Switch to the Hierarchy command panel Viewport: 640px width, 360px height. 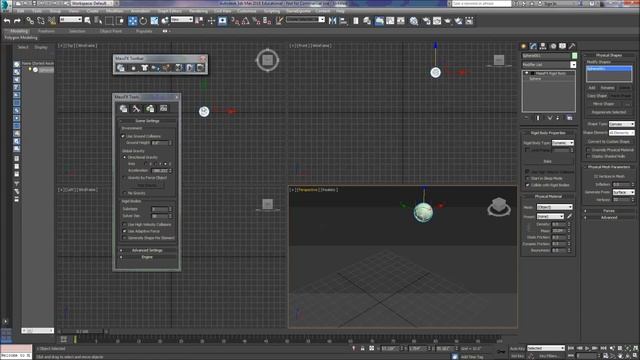pos(543,46)
